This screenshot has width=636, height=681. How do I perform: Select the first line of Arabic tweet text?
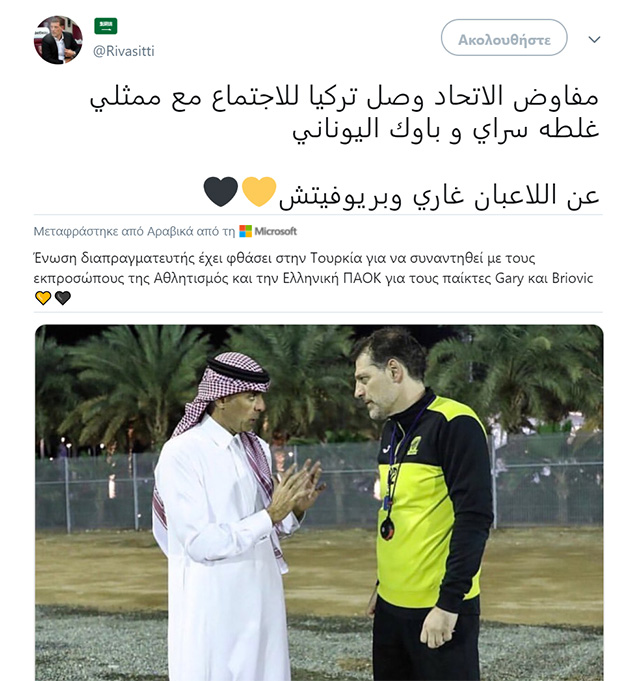[x=344, y=97]
